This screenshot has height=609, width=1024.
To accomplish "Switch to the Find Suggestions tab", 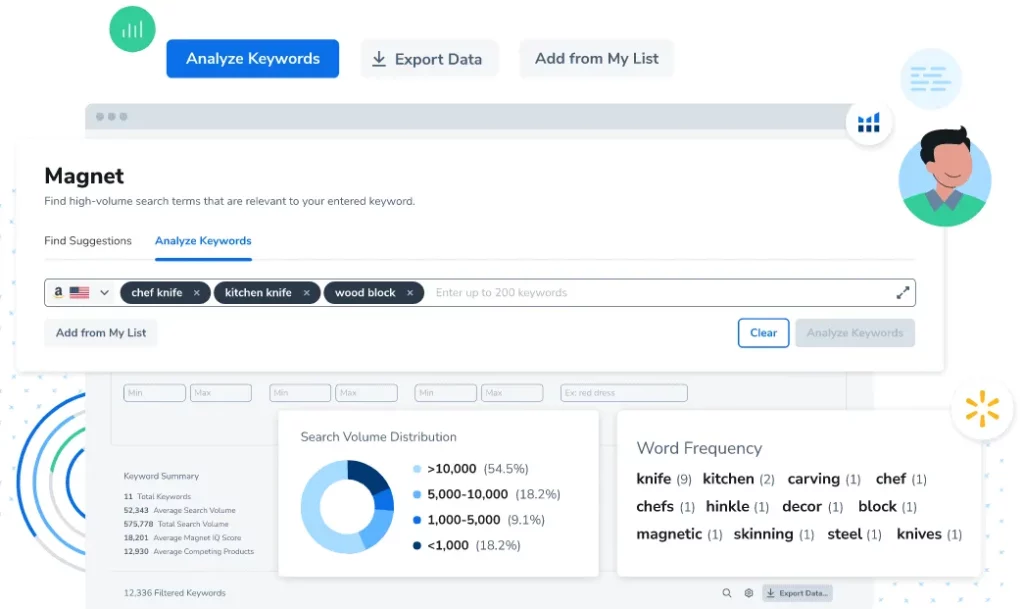I will point(88,241).
